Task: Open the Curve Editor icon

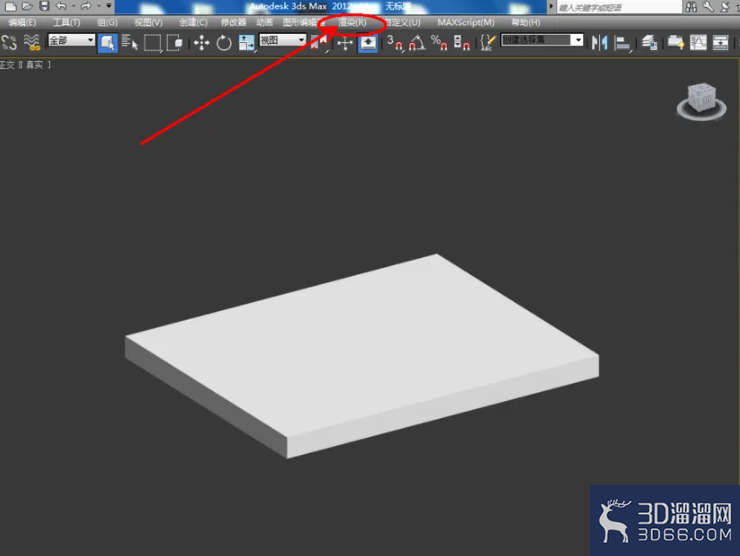Action: coord(698,43)
